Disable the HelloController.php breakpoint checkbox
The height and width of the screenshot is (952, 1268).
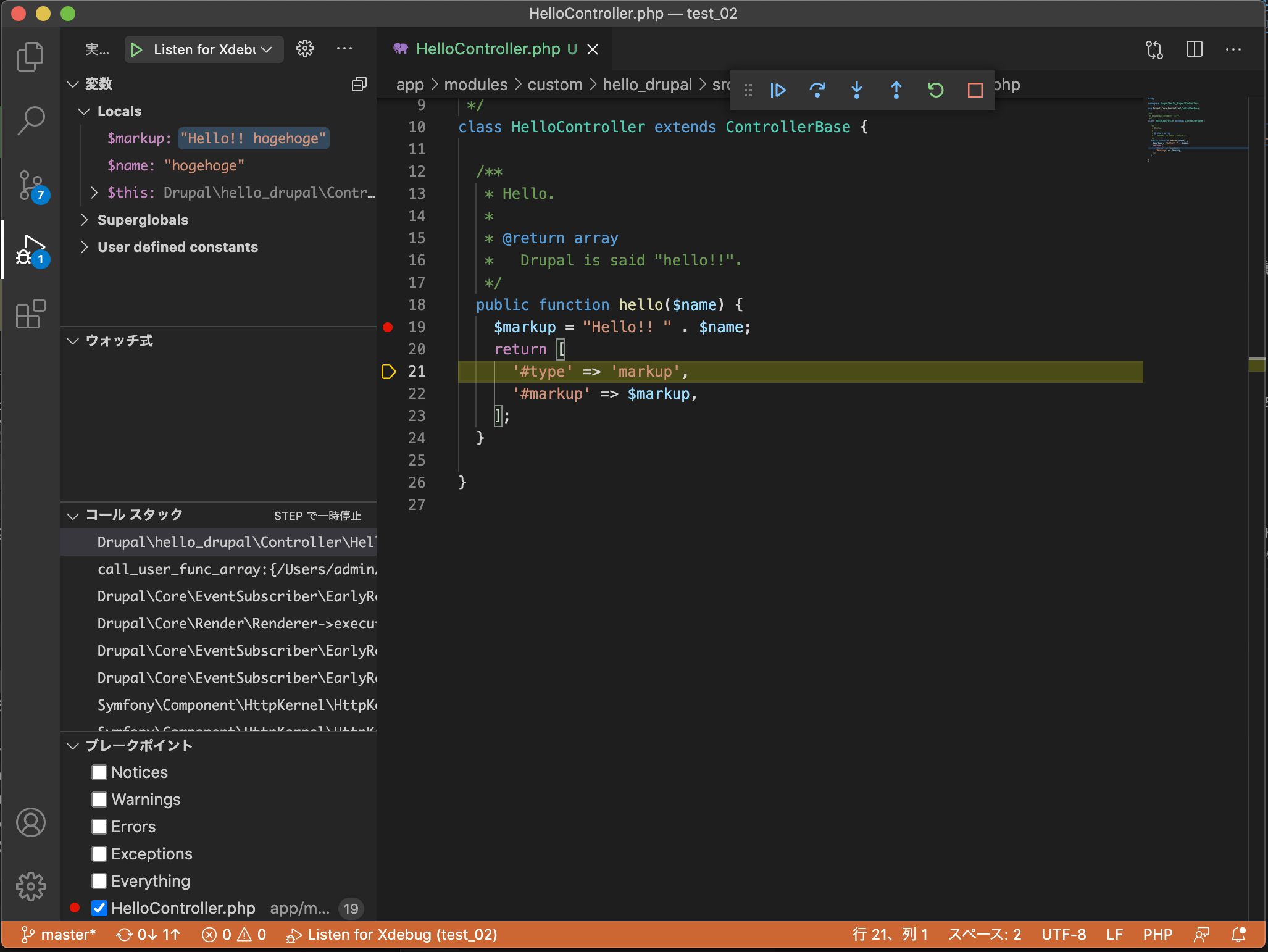(99, 908)
